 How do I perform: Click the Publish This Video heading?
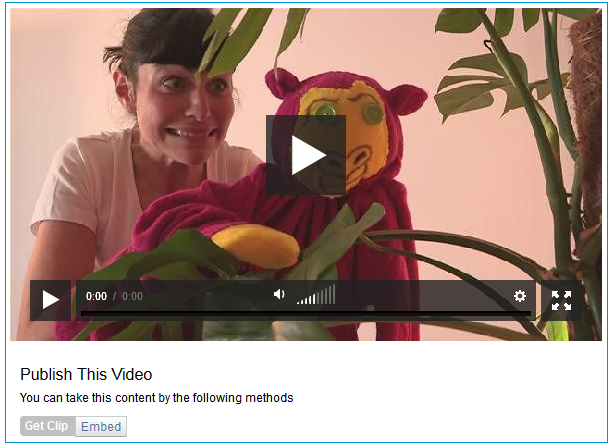pyautogui.click(x=86, y=375)
